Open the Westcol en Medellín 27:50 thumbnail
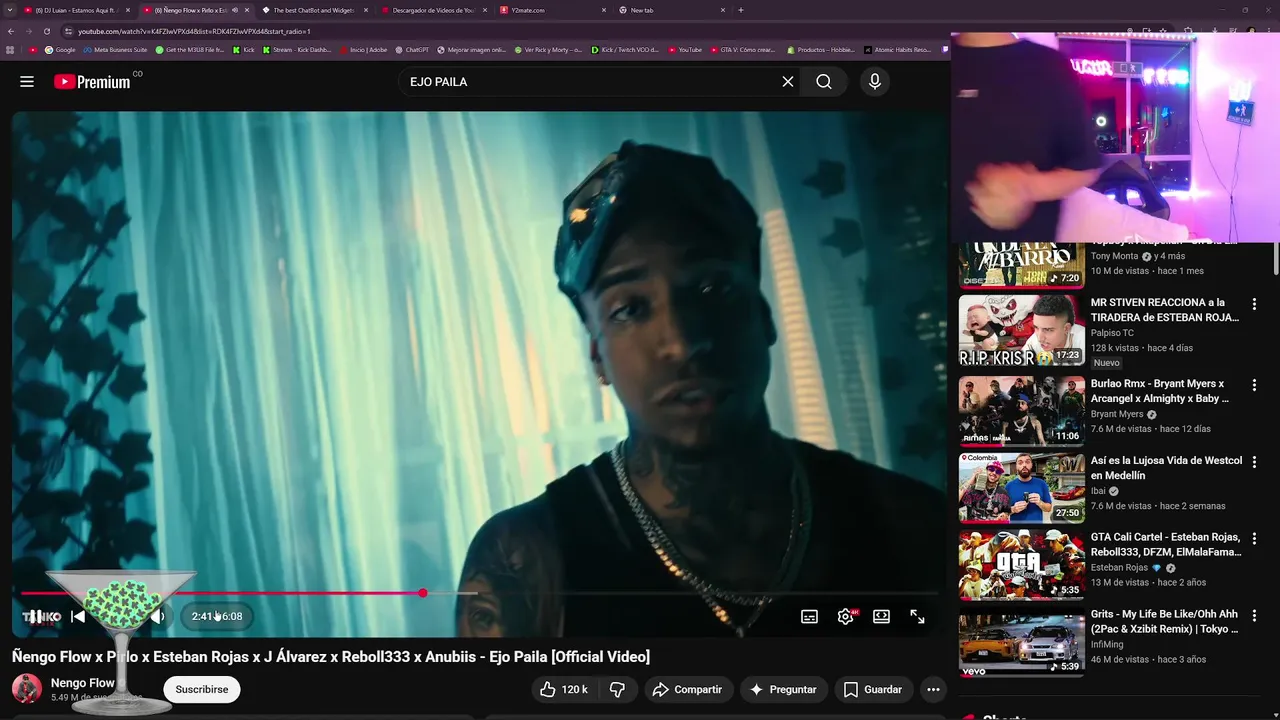Screen dimensions: 1280x720 coord(1022,488)
